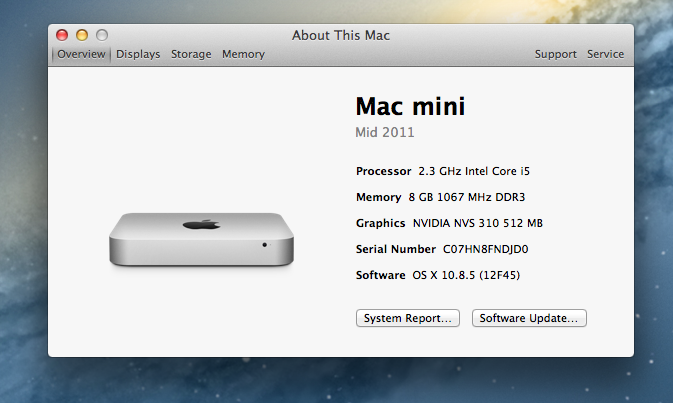Click the Mid 2011 model text
This screenshot has height=403, width=673.
[x=385, y=132]
